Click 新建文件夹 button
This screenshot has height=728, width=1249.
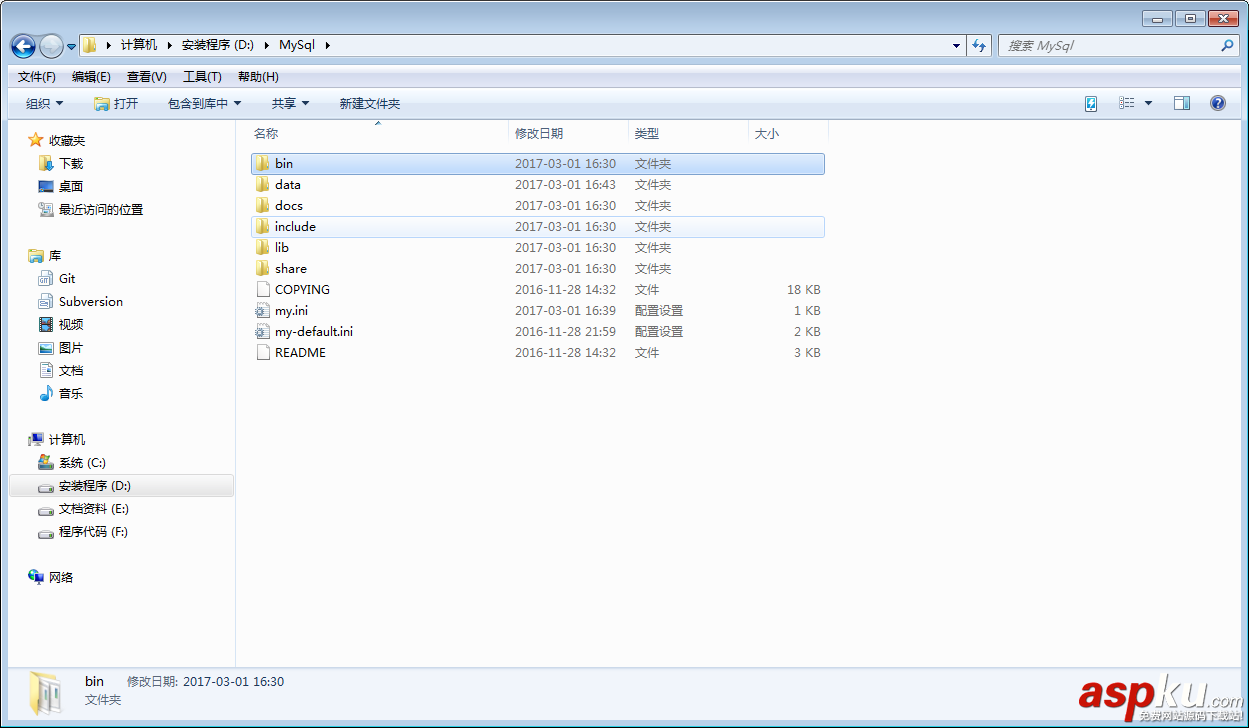[369, 104]
